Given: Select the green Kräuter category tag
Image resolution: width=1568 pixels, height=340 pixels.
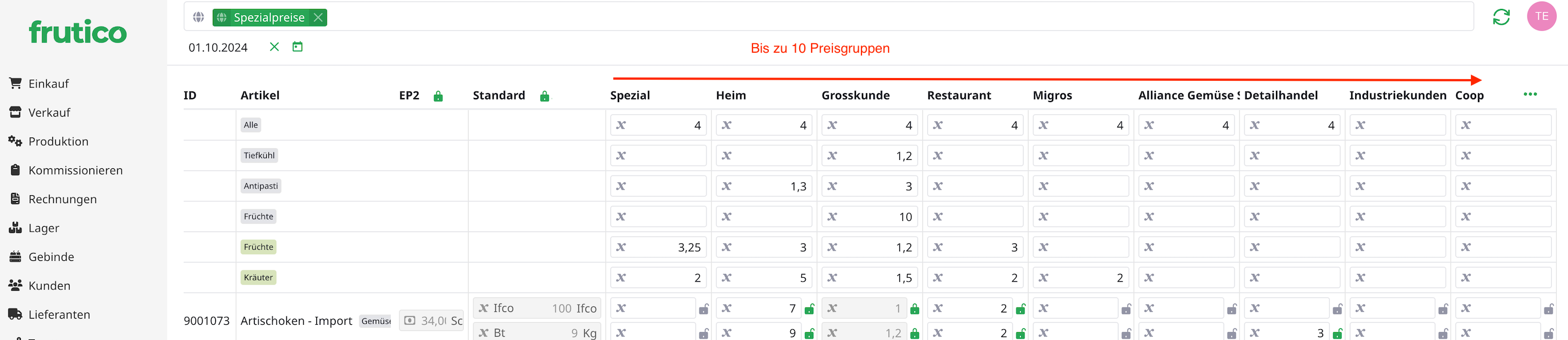Looking at the screenshot, I should [258, 277].
